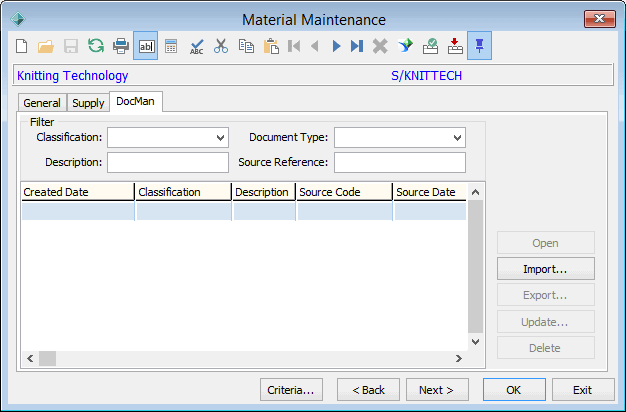Click the horizontal scrollbar thumb
The image size is (626, 412).
pos(48,359)
